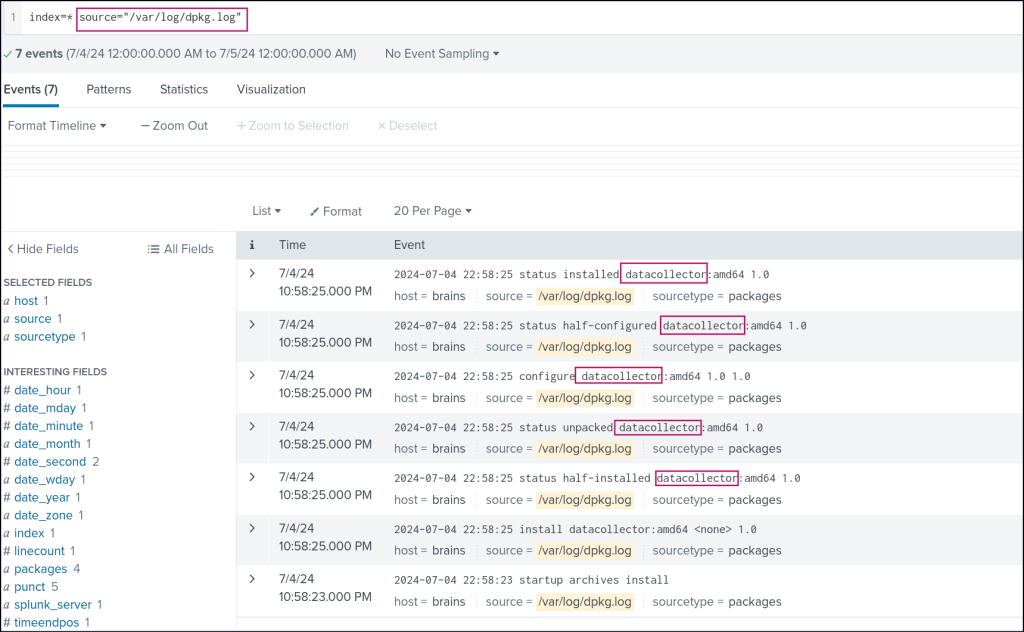This screenshot has width=1024, height=632.
Task: Click the info column header icon
Action: (252, 244)
